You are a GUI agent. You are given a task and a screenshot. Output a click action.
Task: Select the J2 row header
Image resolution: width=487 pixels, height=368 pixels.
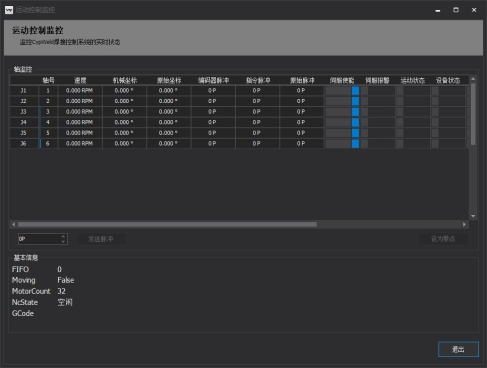(24, 101)
